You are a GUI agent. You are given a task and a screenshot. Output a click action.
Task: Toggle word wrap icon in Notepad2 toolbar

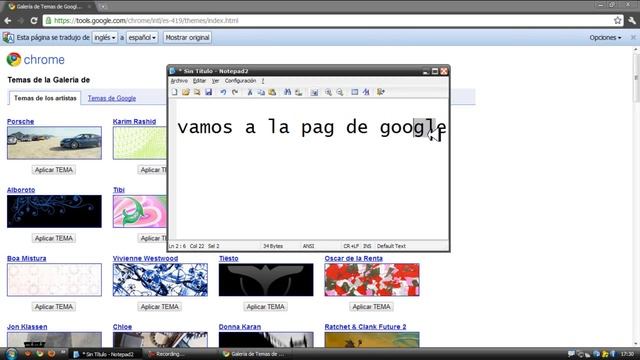pos(314,92)
